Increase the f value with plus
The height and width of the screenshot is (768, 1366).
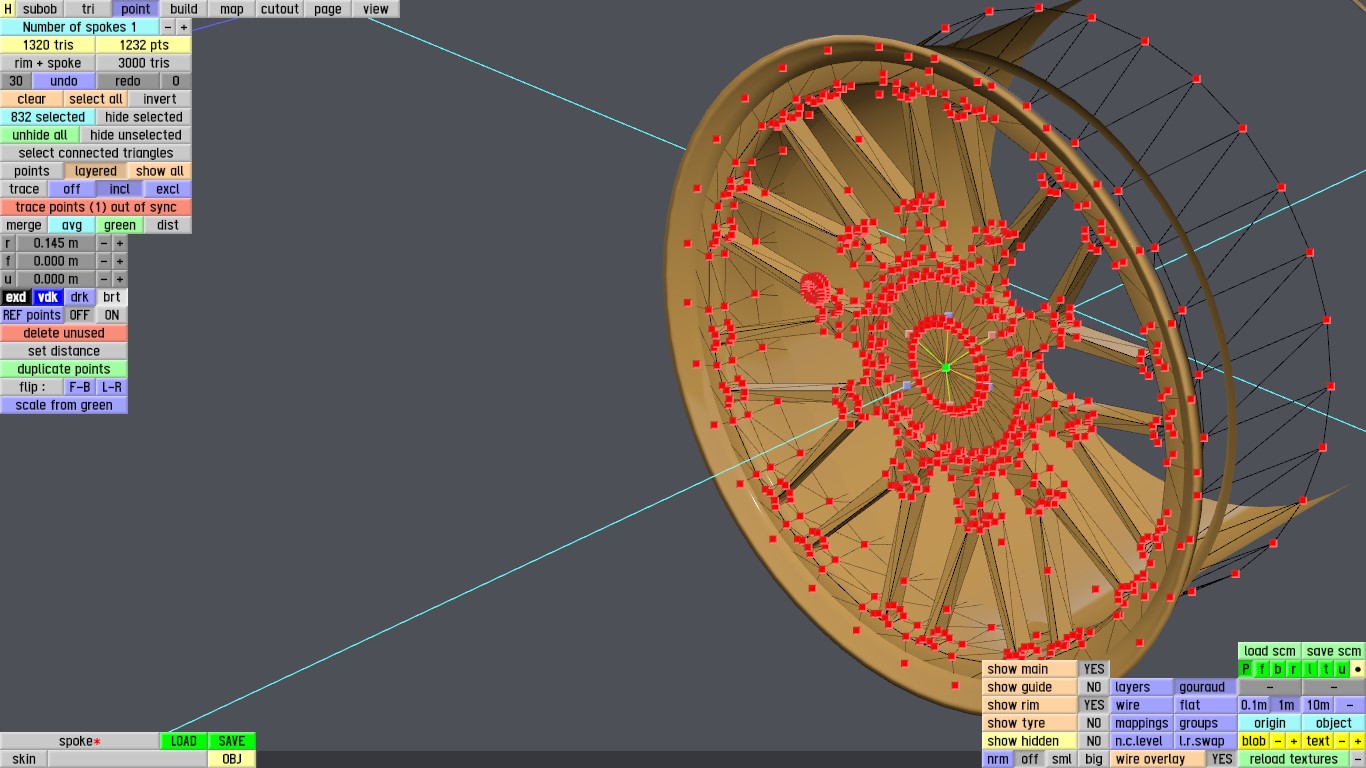click(x=120, y=261)
